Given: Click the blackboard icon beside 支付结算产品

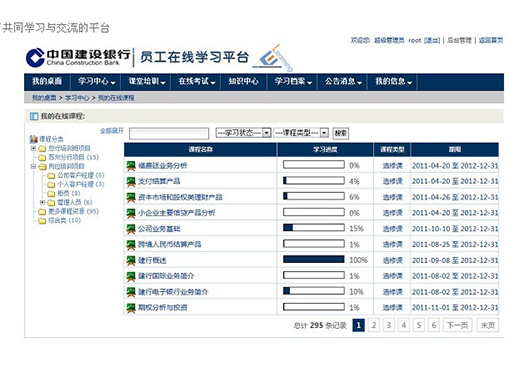Looking at the screenshot, I should click(x=131, y=181).
